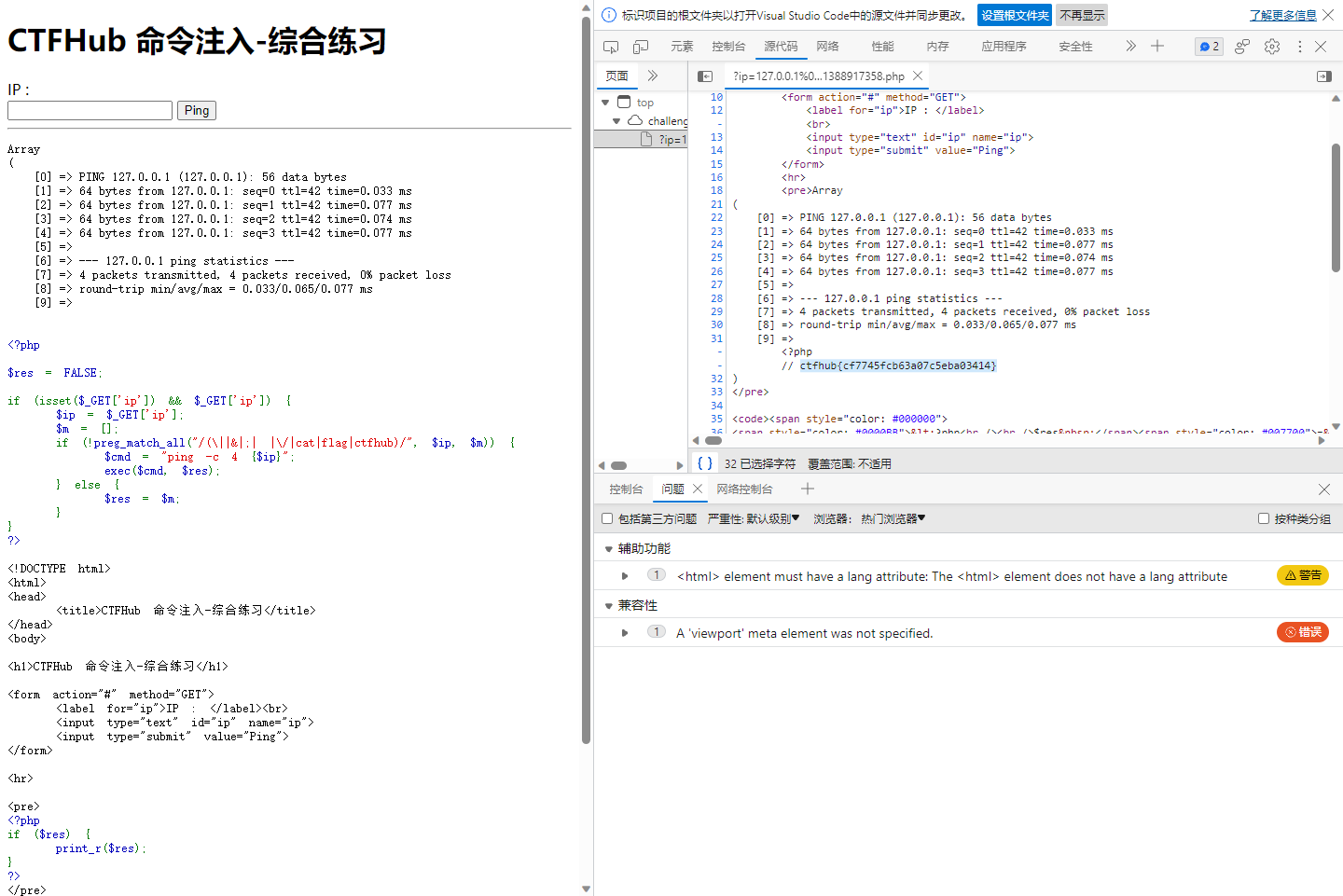Click the info icon in the notification bar
Image resolution: width=1343 pixels, height=896 pixels.
609,15
